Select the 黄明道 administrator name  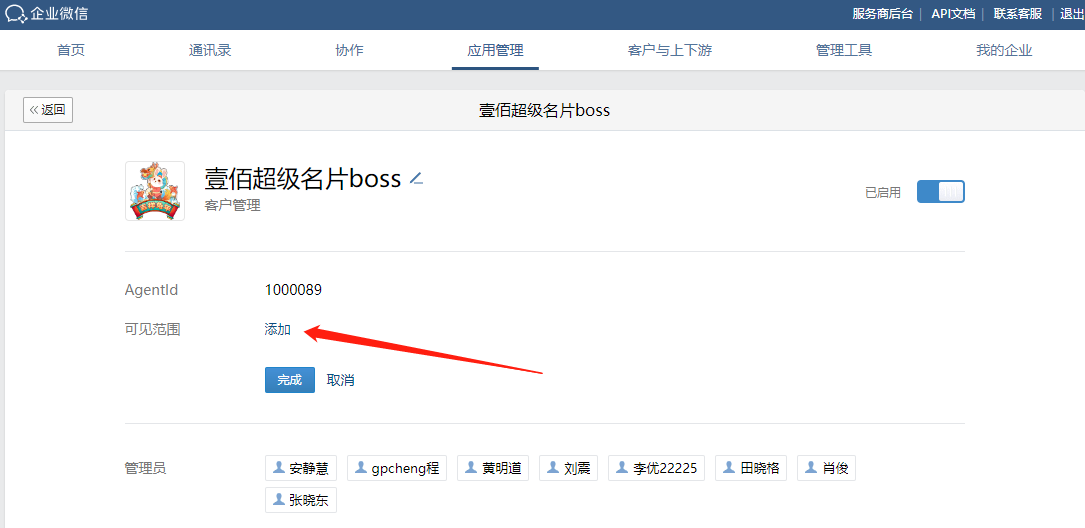(502, 468)
